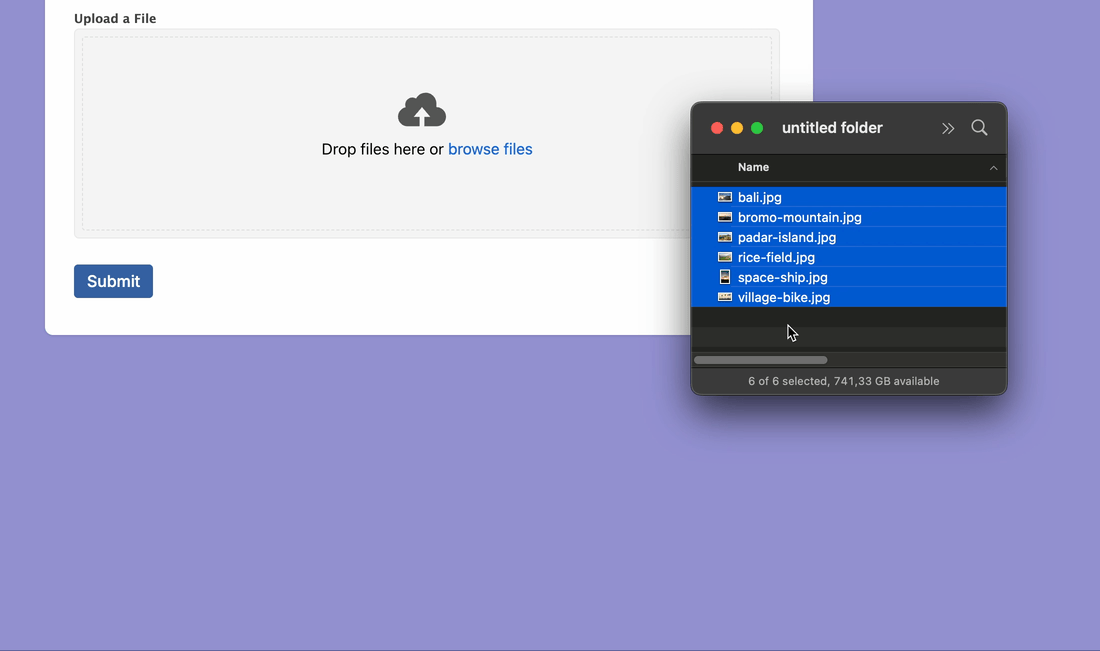Click the village-bike.jpg thumbnail icon
Image resolution: width=1100 pixels, height=651 pixels.
pos(724,297)
